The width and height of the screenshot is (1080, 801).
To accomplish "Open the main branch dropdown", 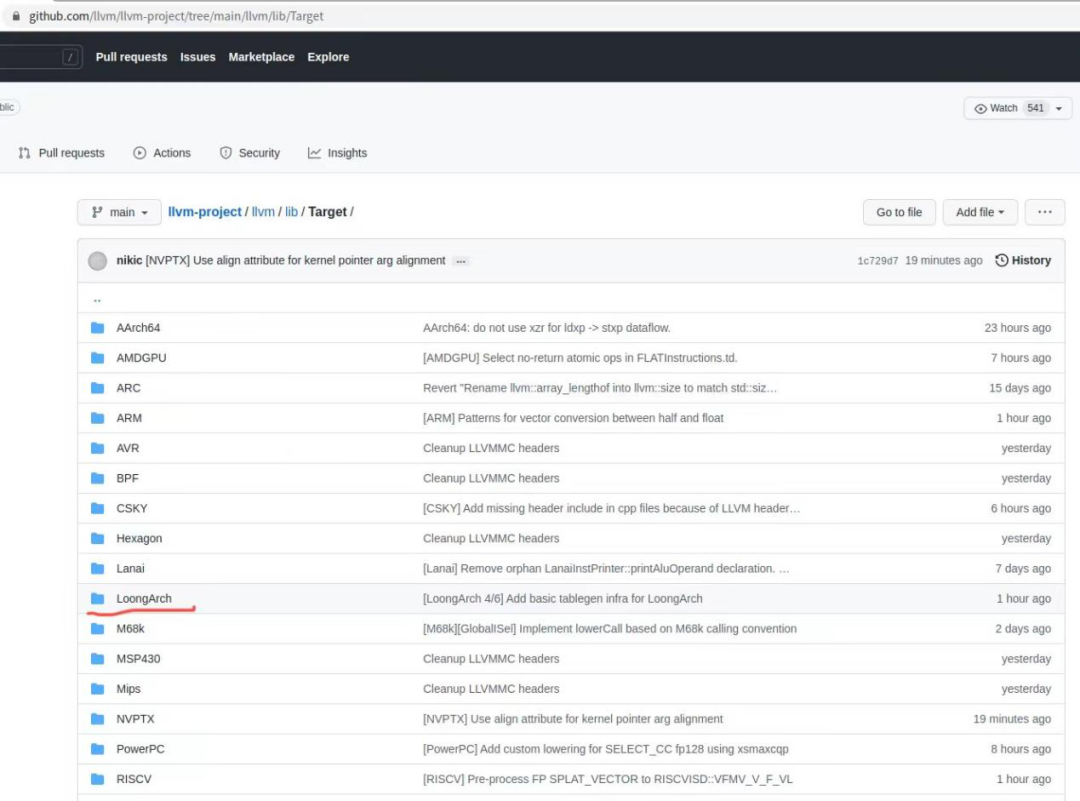I will [x=120, y=212].
